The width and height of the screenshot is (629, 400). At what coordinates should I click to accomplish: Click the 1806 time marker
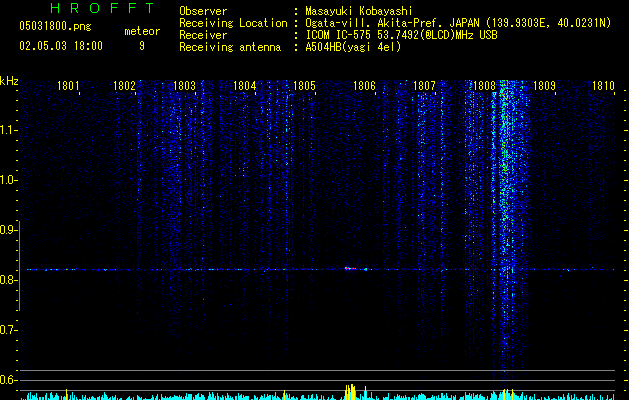(x=364, y=86)
